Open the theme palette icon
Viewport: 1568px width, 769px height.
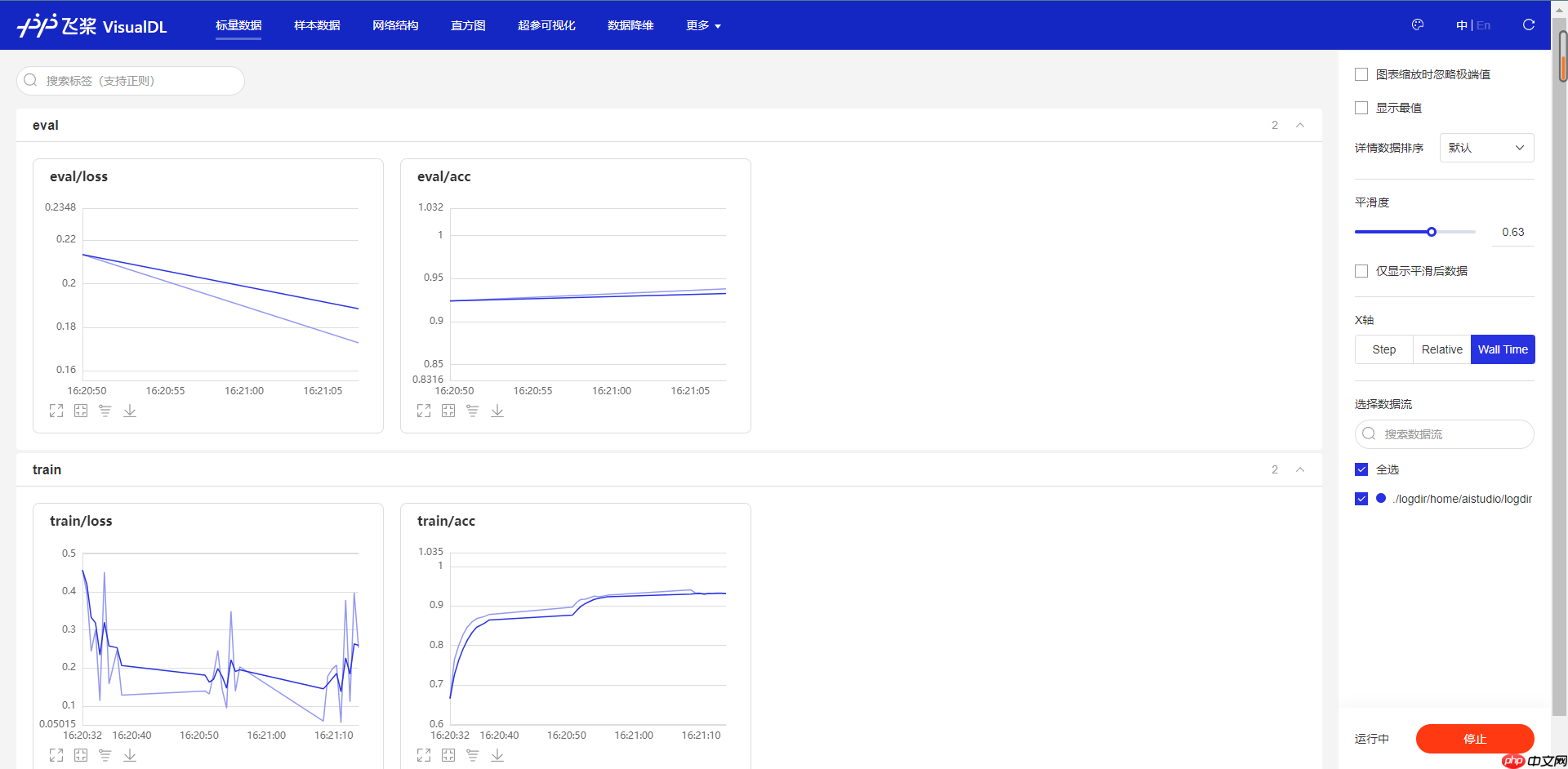coord(1418,25)
